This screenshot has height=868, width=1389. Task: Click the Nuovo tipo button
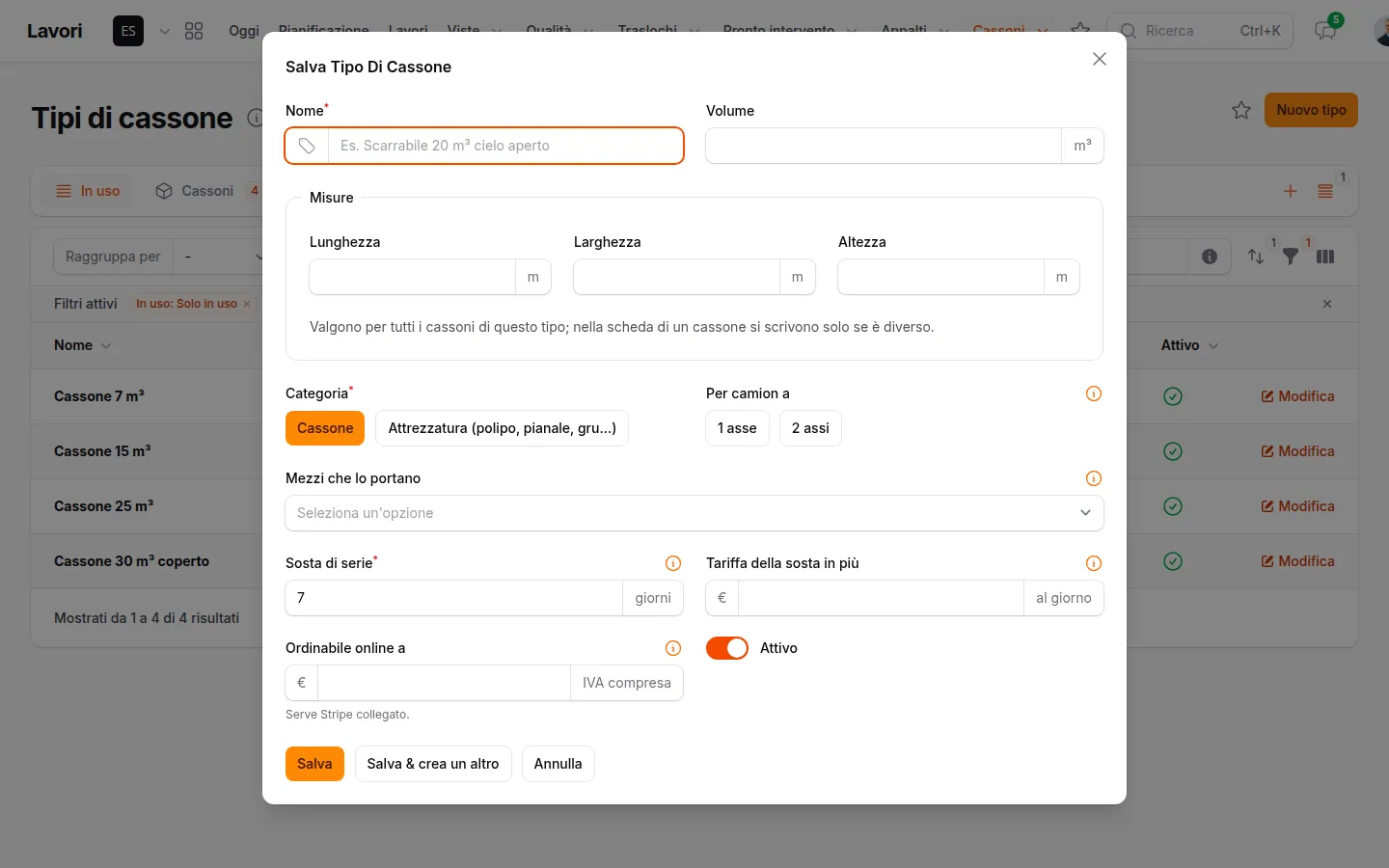point(1311,110)
